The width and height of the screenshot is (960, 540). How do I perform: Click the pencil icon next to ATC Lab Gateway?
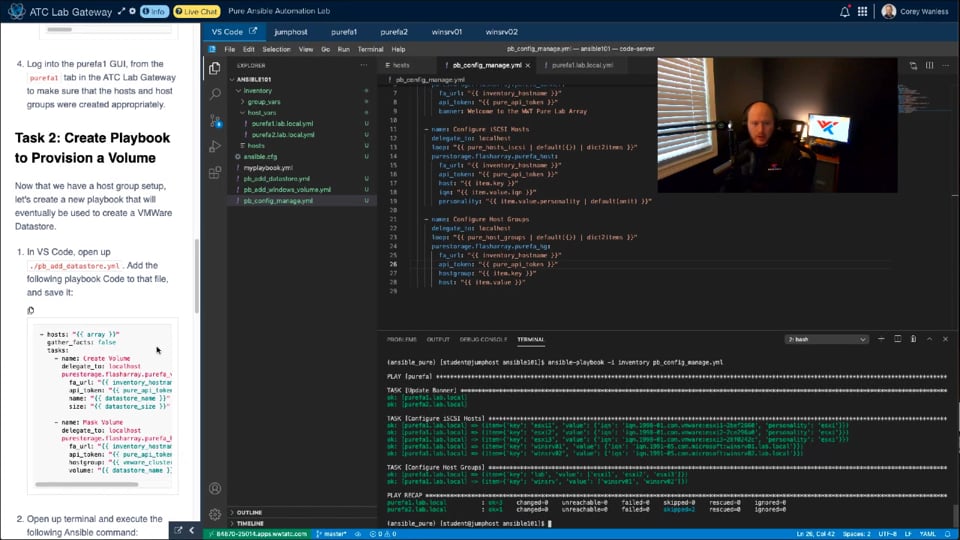pyautogui.click(x=121, y=11)
